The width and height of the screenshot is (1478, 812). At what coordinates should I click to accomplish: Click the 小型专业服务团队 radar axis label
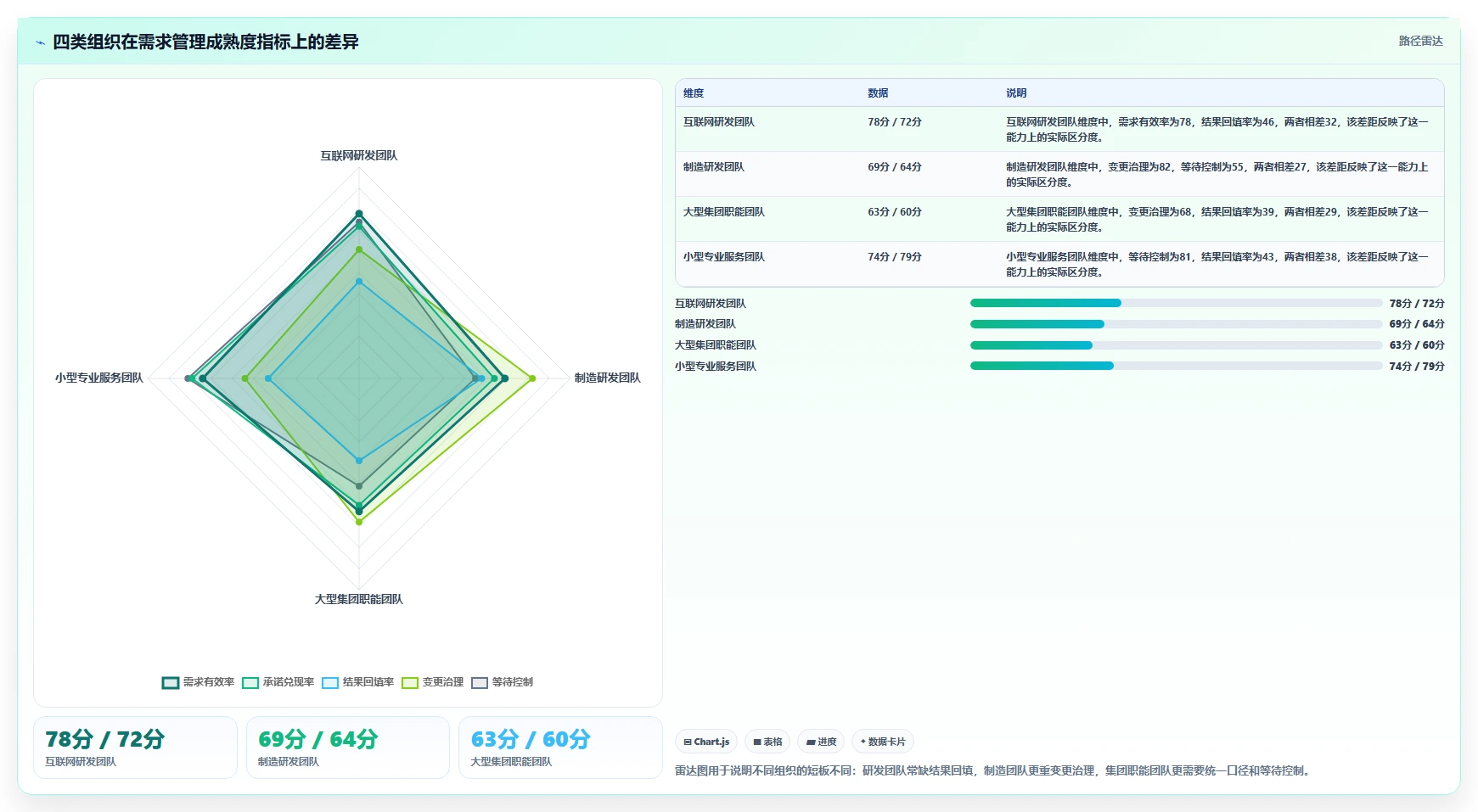99,378
